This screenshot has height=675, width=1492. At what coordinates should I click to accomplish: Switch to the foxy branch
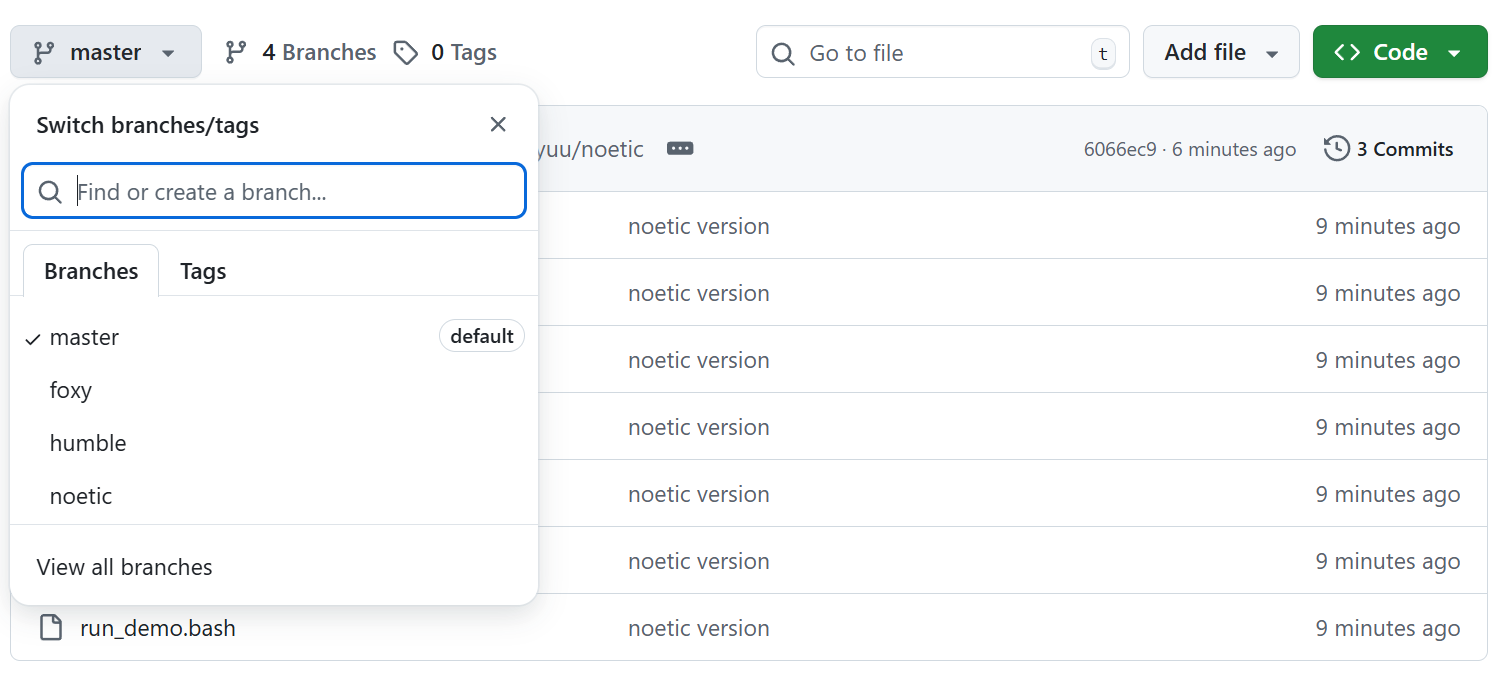(x=274, y=390)
